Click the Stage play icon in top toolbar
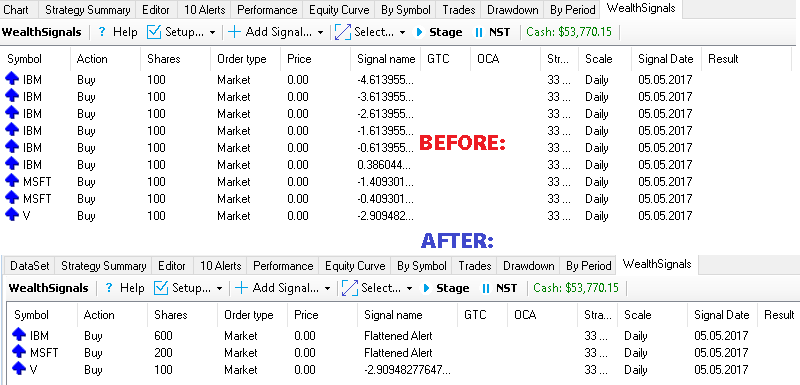The width and height of the screenshot is (800, 385). coord(420,32)
